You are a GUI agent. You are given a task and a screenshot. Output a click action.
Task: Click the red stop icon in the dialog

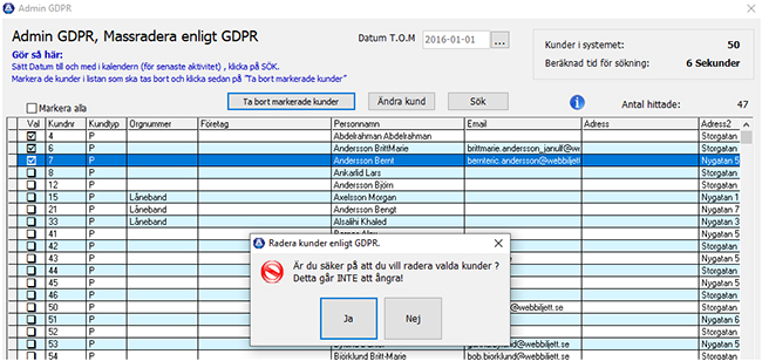pos(271,272)
